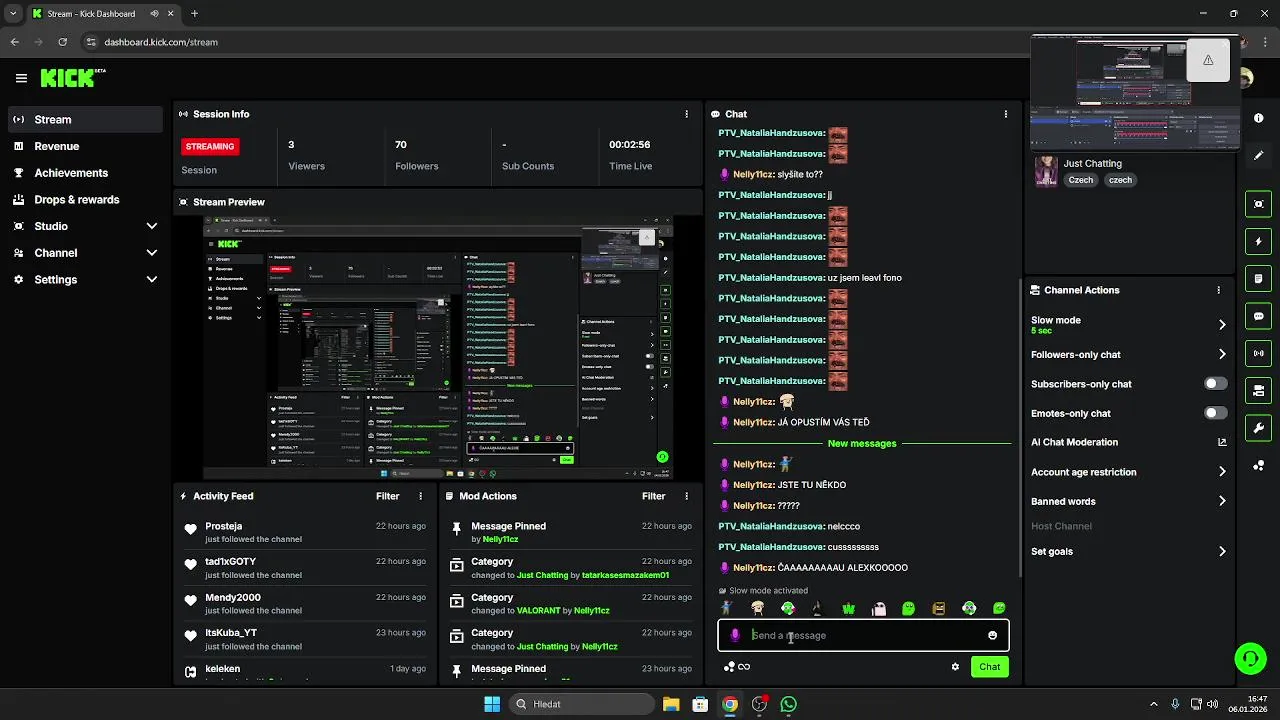Screen dimensions: 1280x720
Task: Mute the tab via speaker icon
Action: 155,14
